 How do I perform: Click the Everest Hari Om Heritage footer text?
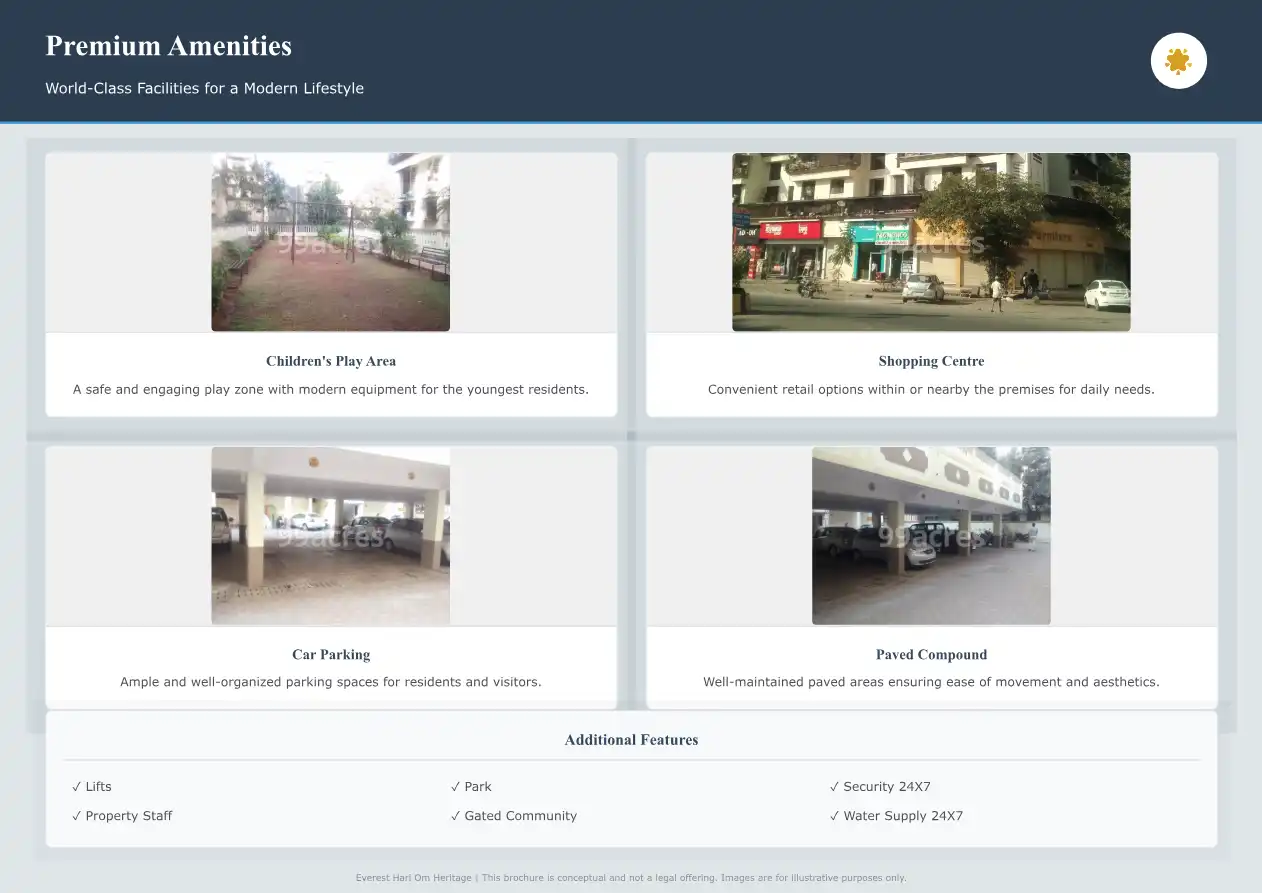point(631,878)
